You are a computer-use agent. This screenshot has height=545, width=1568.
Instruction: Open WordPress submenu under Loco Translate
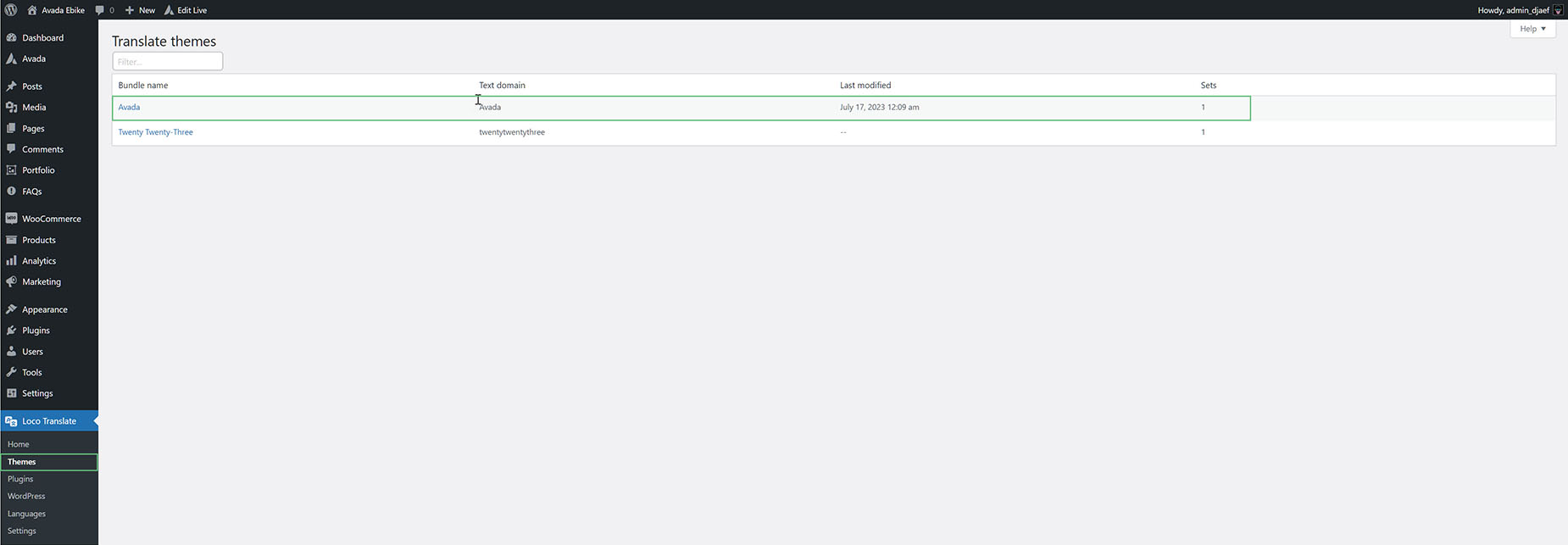(x=26, y=496)
